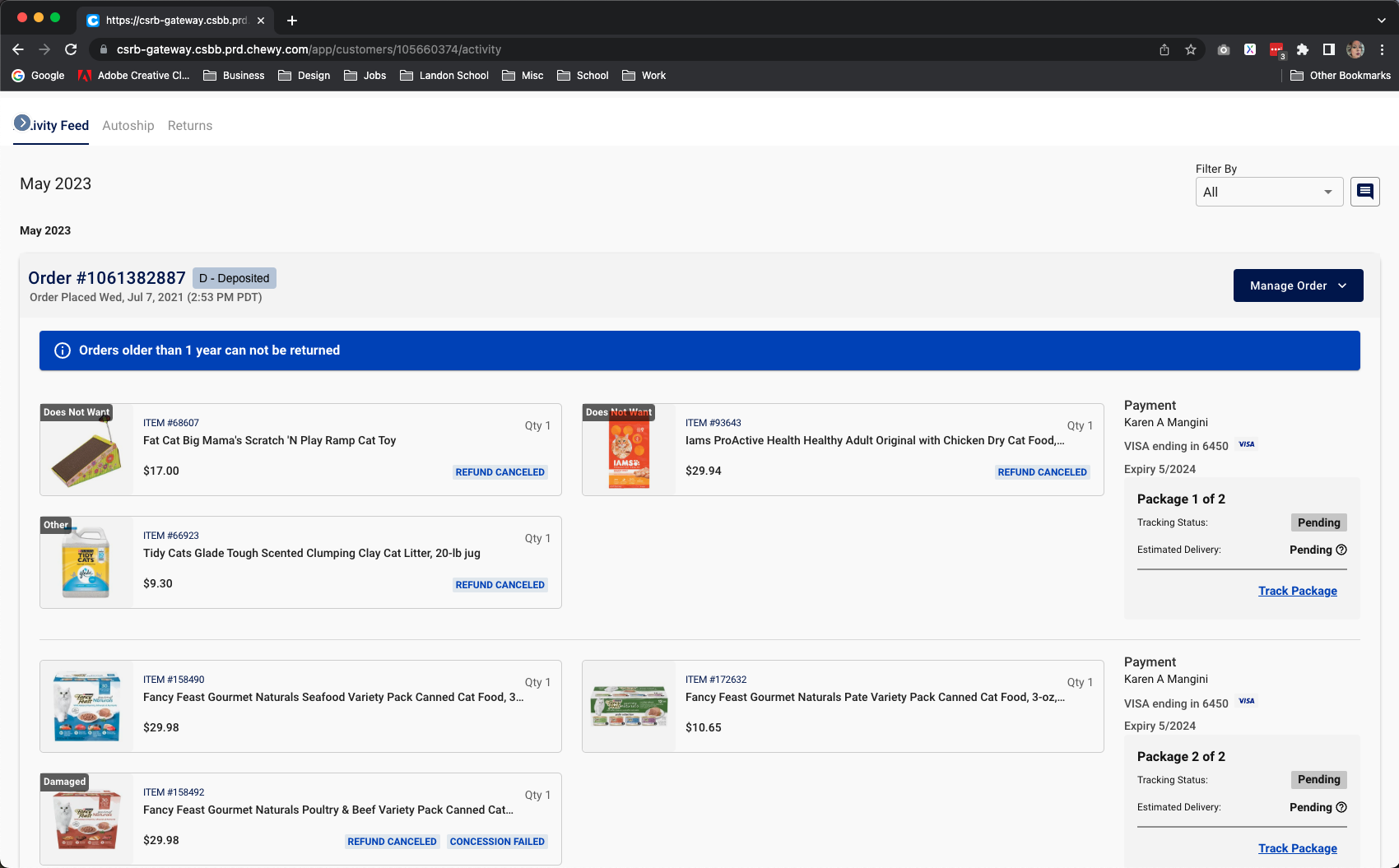The height and width of the screenshot is (868, 1399).
Task: Click the Order #1061382887 heading
Action: [107, 278]
